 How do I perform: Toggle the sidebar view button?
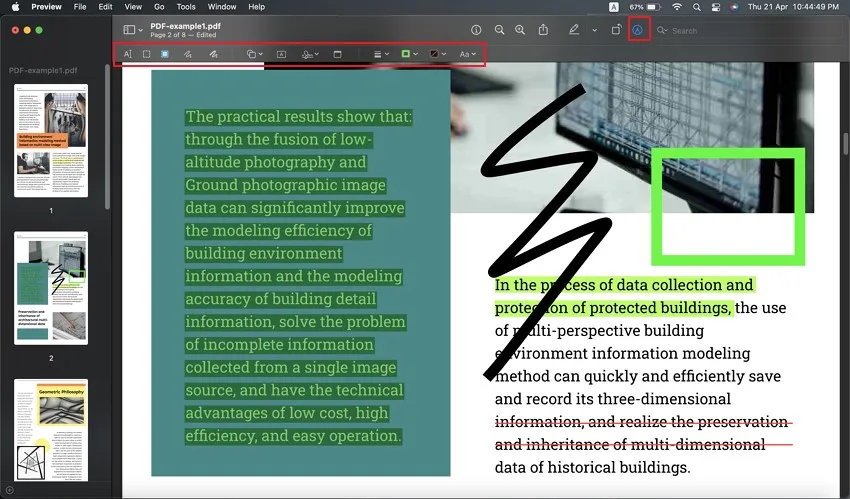coord(129,30)
